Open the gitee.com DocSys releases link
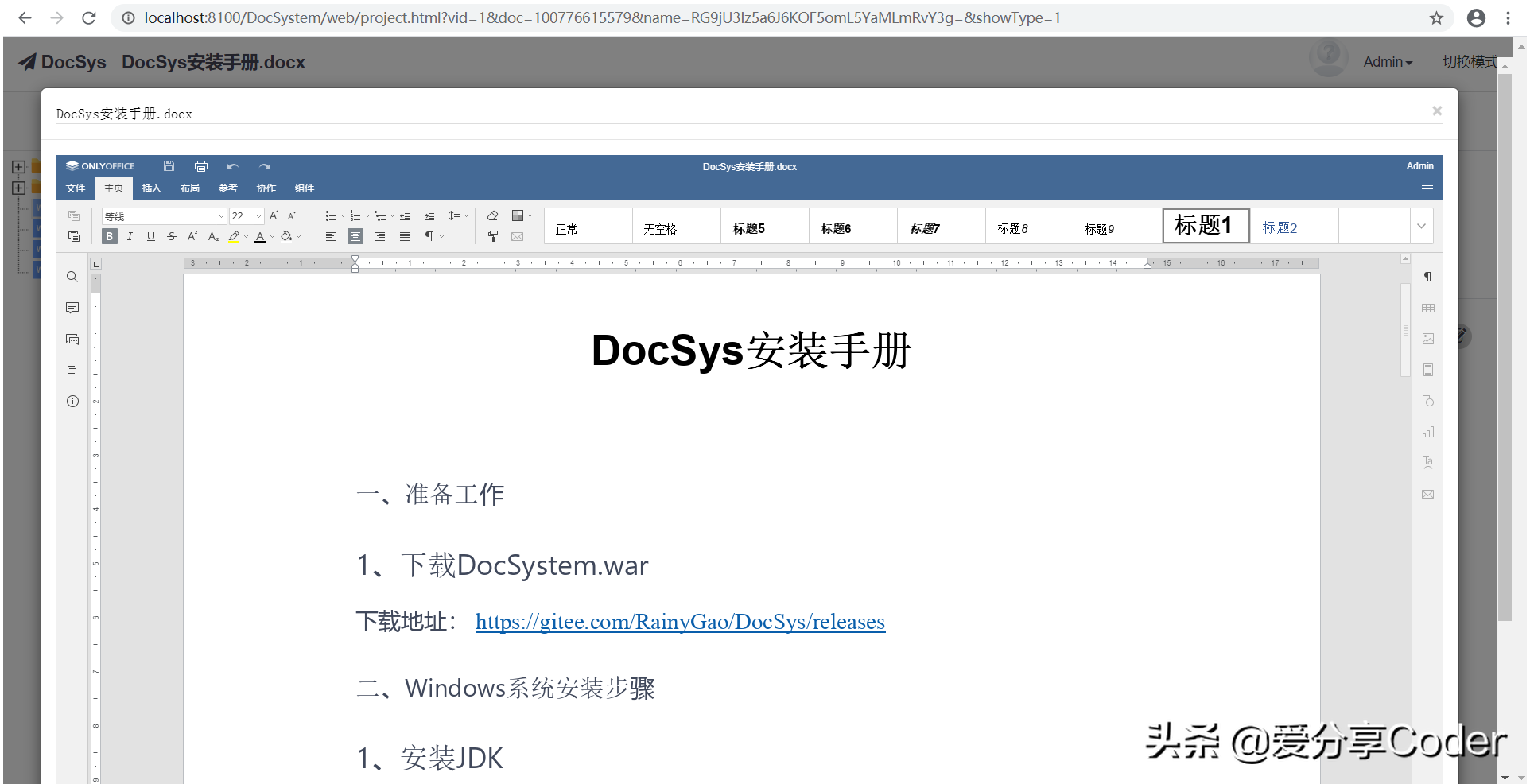1530x784 pixels. tap(680, 622)
